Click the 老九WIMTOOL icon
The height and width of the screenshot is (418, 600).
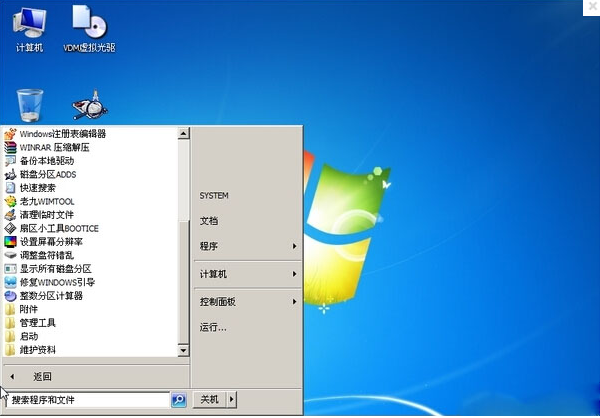10,201
